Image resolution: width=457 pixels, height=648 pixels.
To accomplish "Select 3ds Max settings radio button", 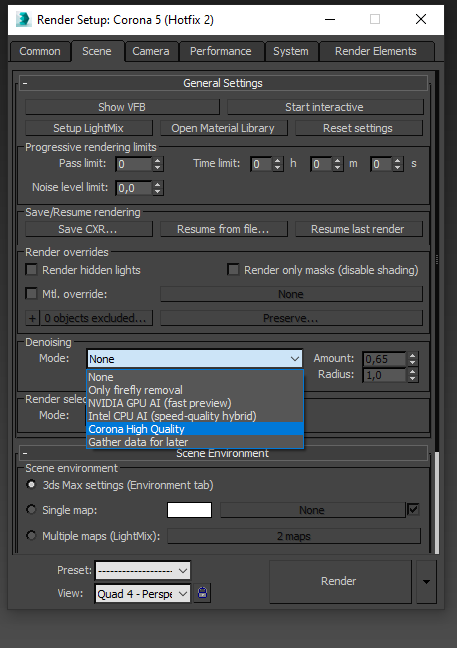I will point(31,484).
